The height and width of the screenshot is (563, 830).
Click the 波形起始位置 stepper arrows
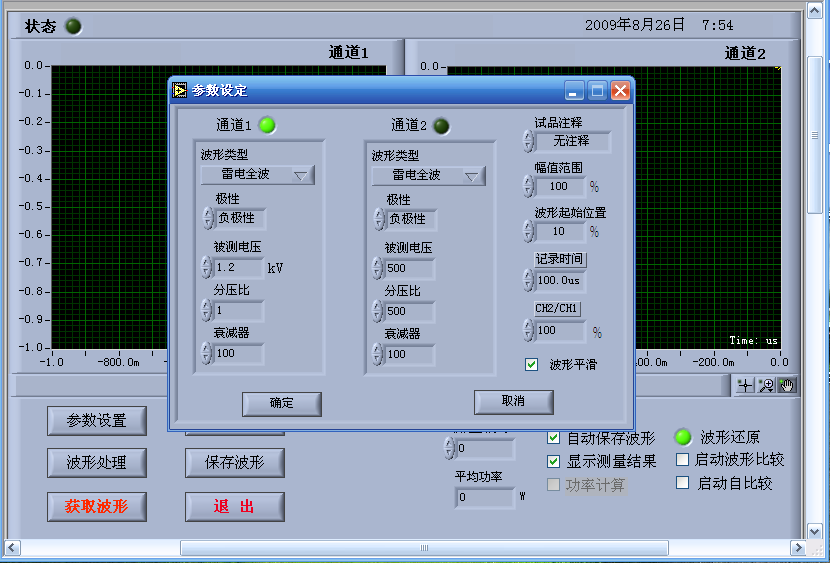(x=528, y=231)
